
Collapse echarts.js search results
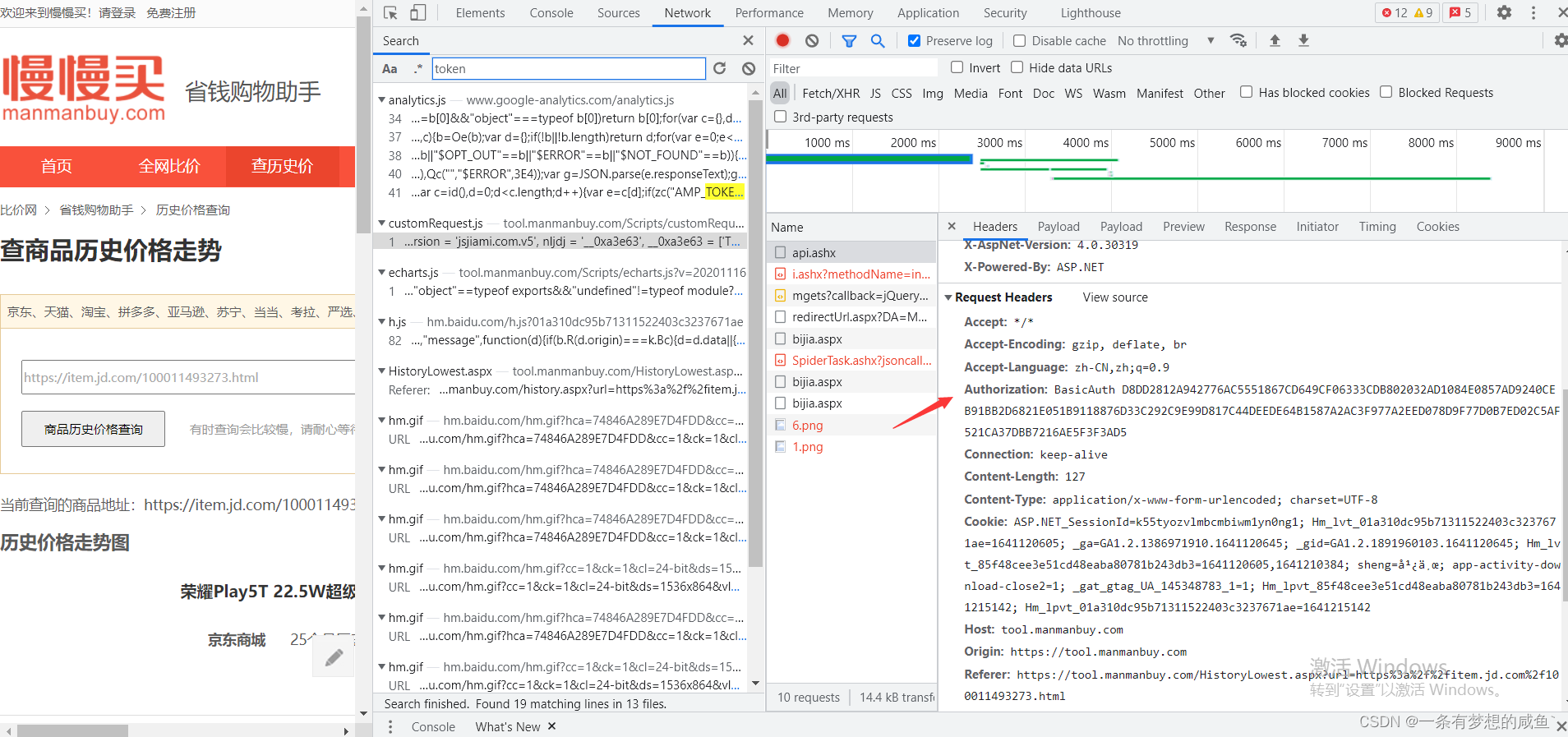tap(381, 273)
